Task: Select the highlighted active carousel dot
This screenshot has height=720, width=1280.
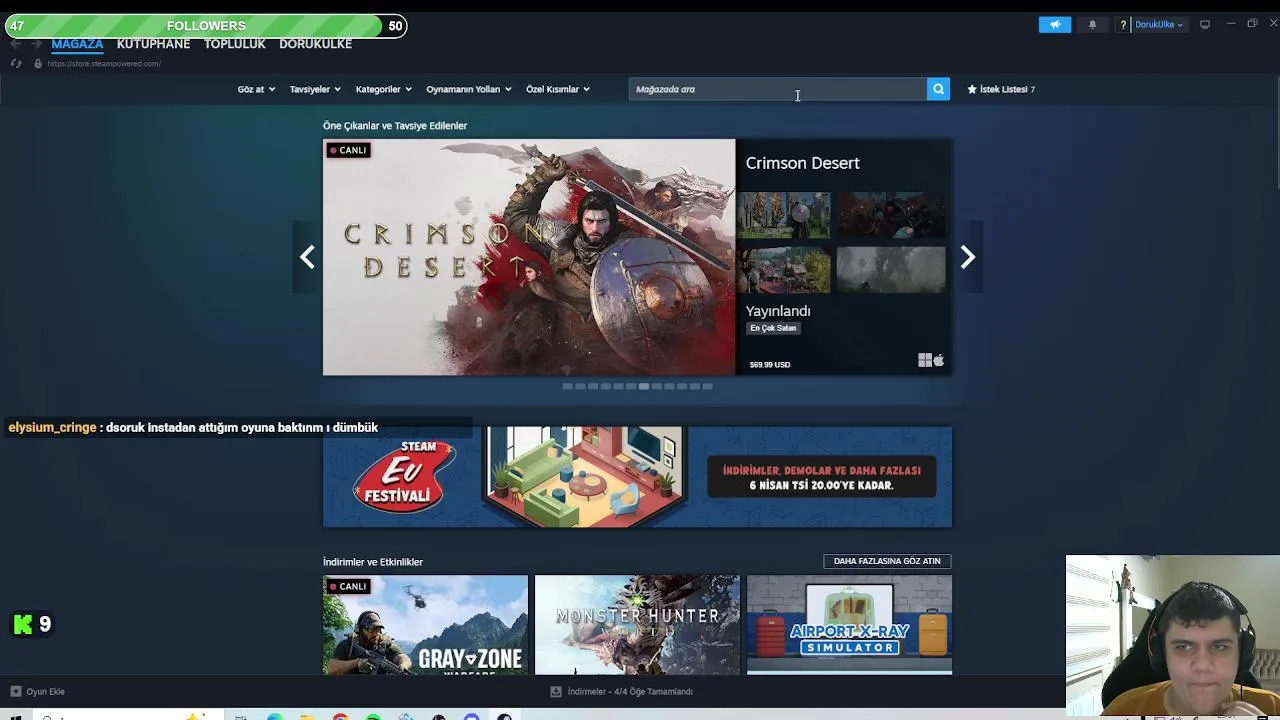Action: 643,386
